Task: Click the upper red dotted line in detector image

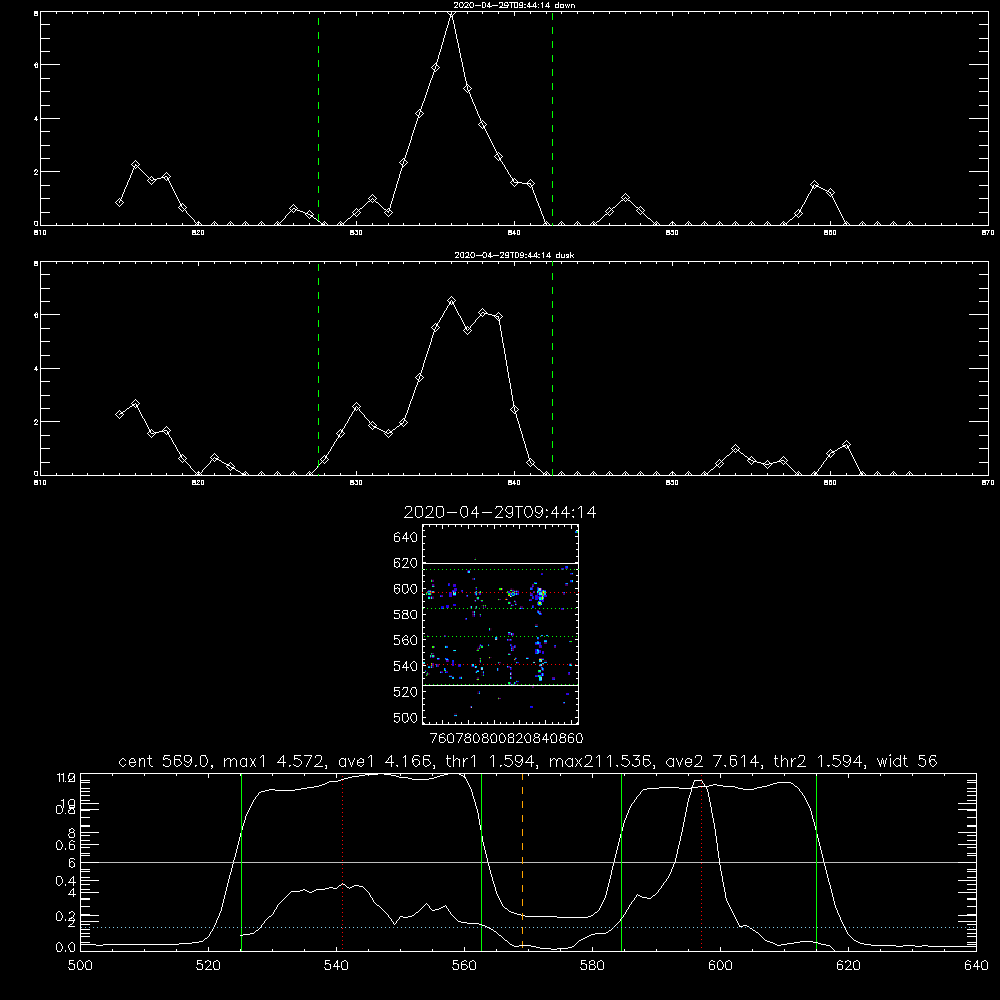Action: 500,592
